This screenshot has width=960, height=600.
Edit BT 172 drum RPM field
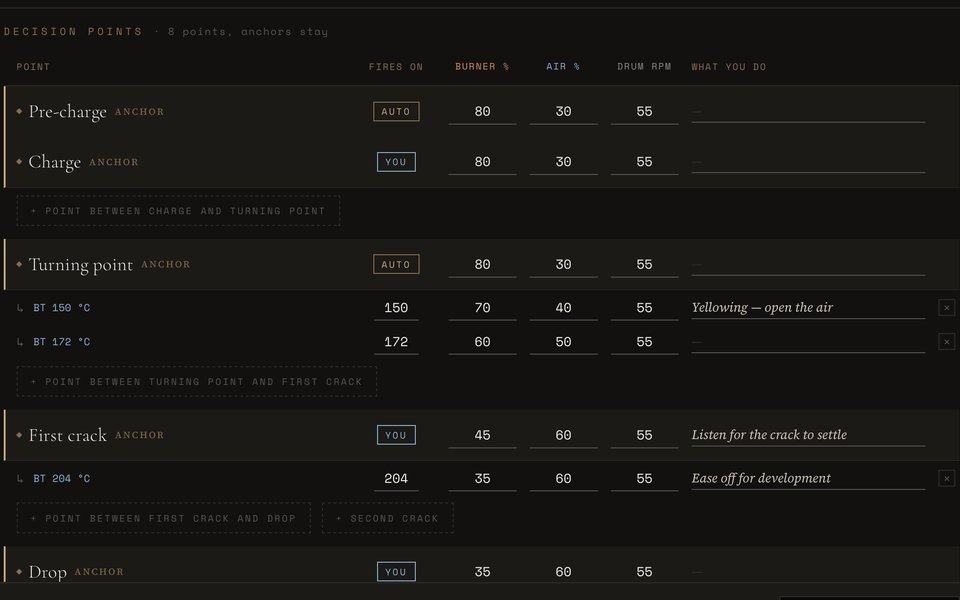644,342
